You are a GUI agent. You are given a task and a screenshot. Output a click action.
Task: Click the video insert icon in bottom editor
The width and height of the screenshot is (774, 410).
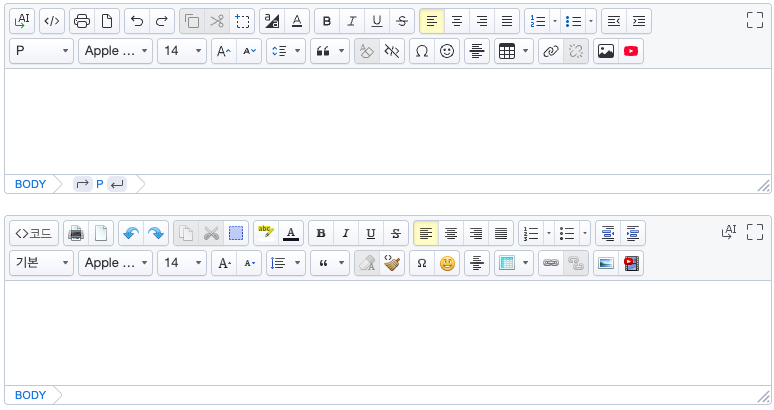631,263
